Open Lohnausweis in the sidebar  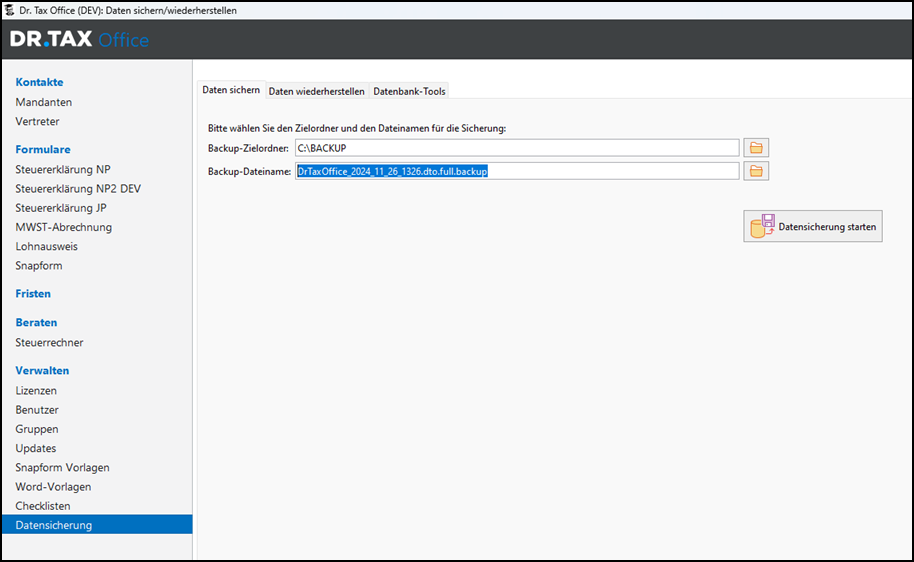[47, 246]
